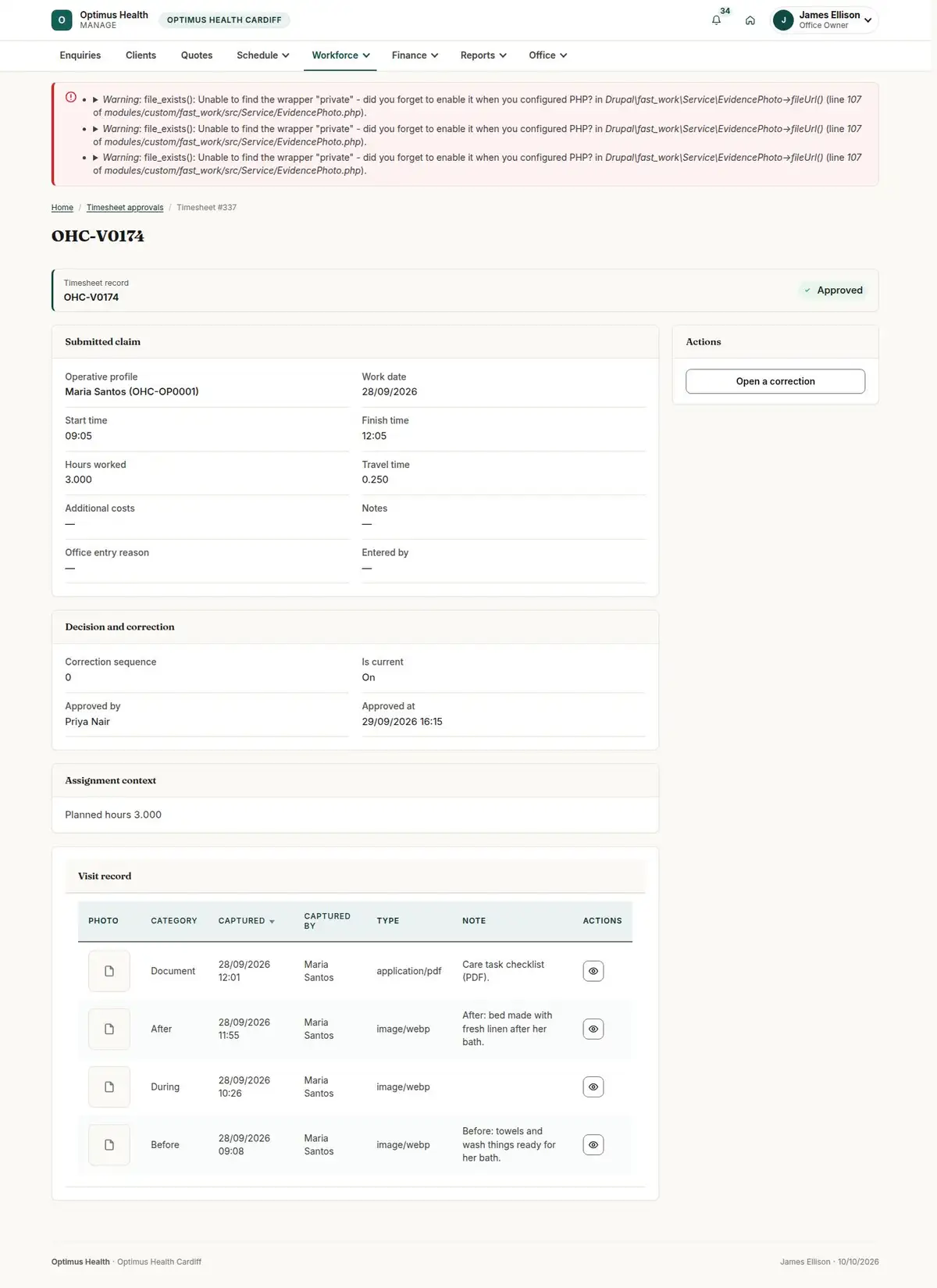Click the Care task checklist (PDF) note
The width and height of the screenshot is (937, 1288).
tap(503, 971)
